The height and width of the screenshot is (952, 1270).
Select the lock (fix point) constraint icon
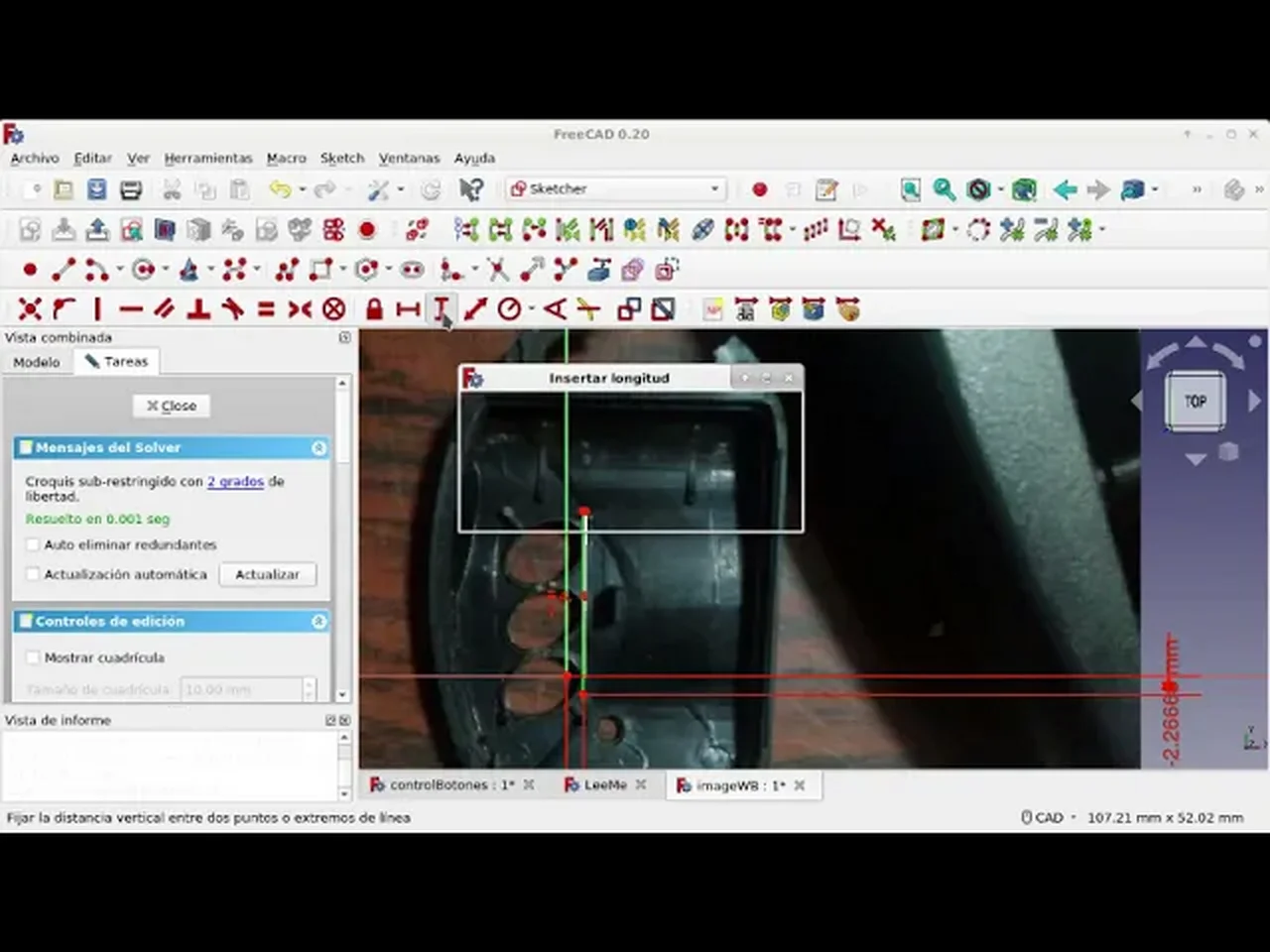[x=374, y=309]
